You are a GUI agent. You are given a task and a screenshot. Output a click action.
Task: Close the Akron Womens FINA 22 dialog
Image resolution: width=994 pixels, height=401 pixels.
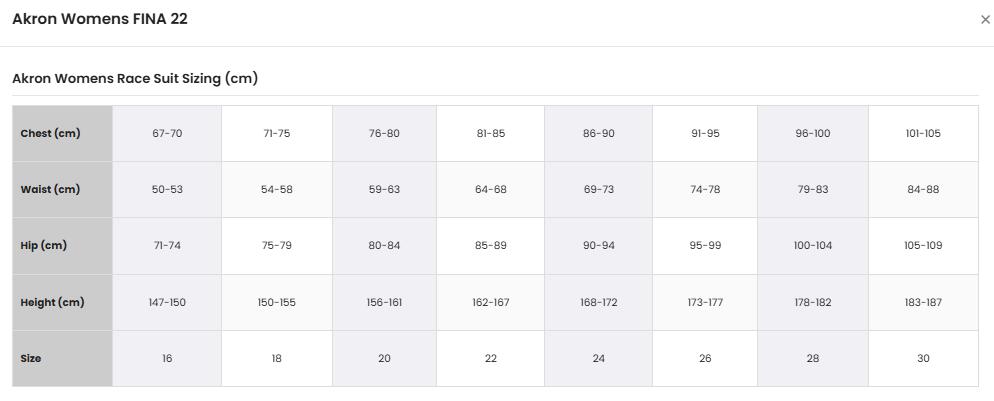coord(985,20)
